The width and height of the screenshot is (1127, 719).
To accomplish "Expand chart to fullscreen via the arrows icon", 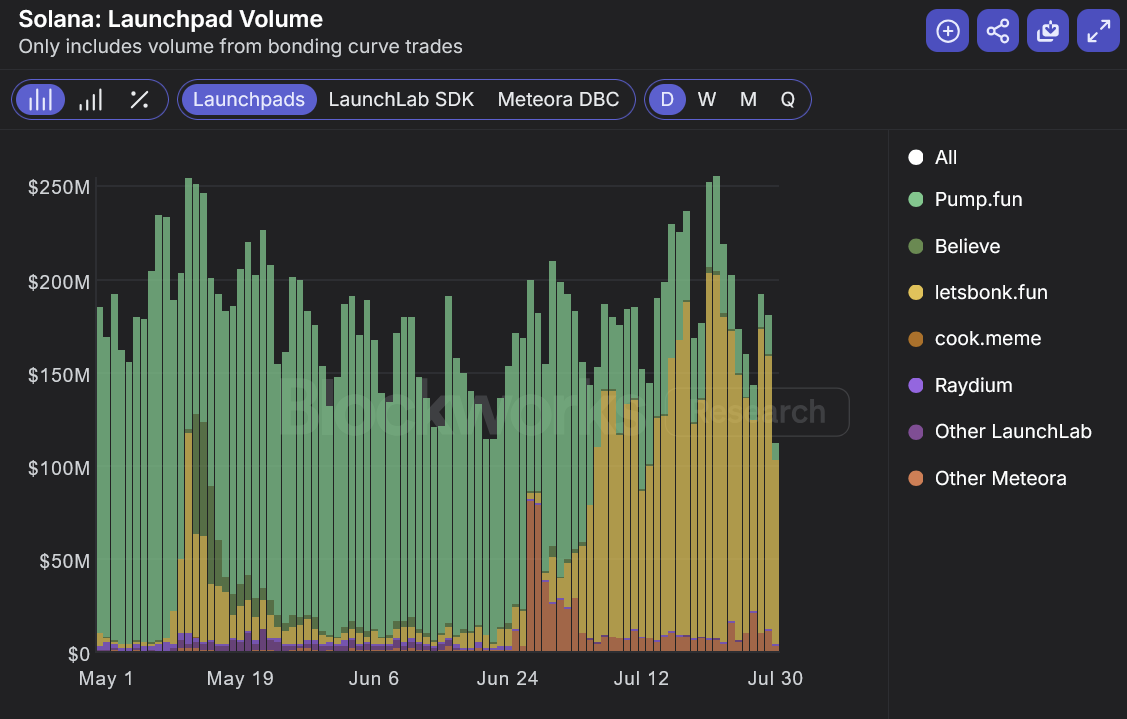I will [x=1097, y=30].
